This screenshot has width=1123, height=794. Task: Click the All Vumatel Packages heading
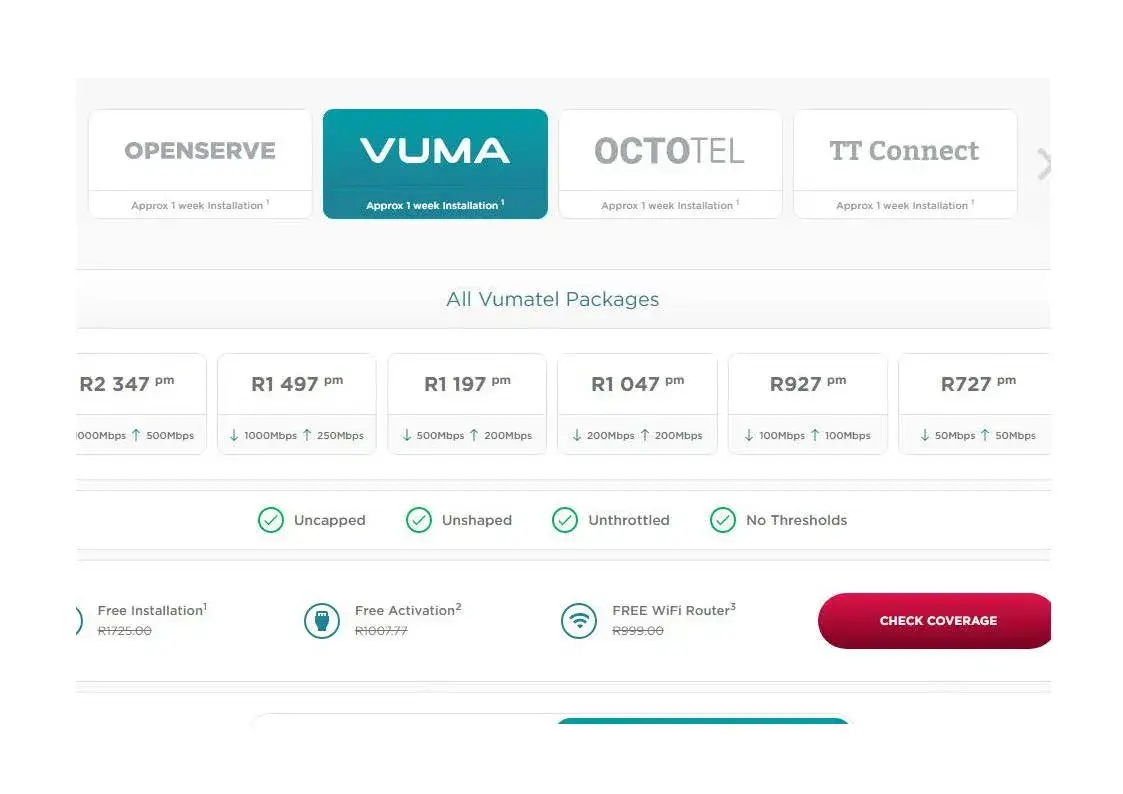click(552, 299)
